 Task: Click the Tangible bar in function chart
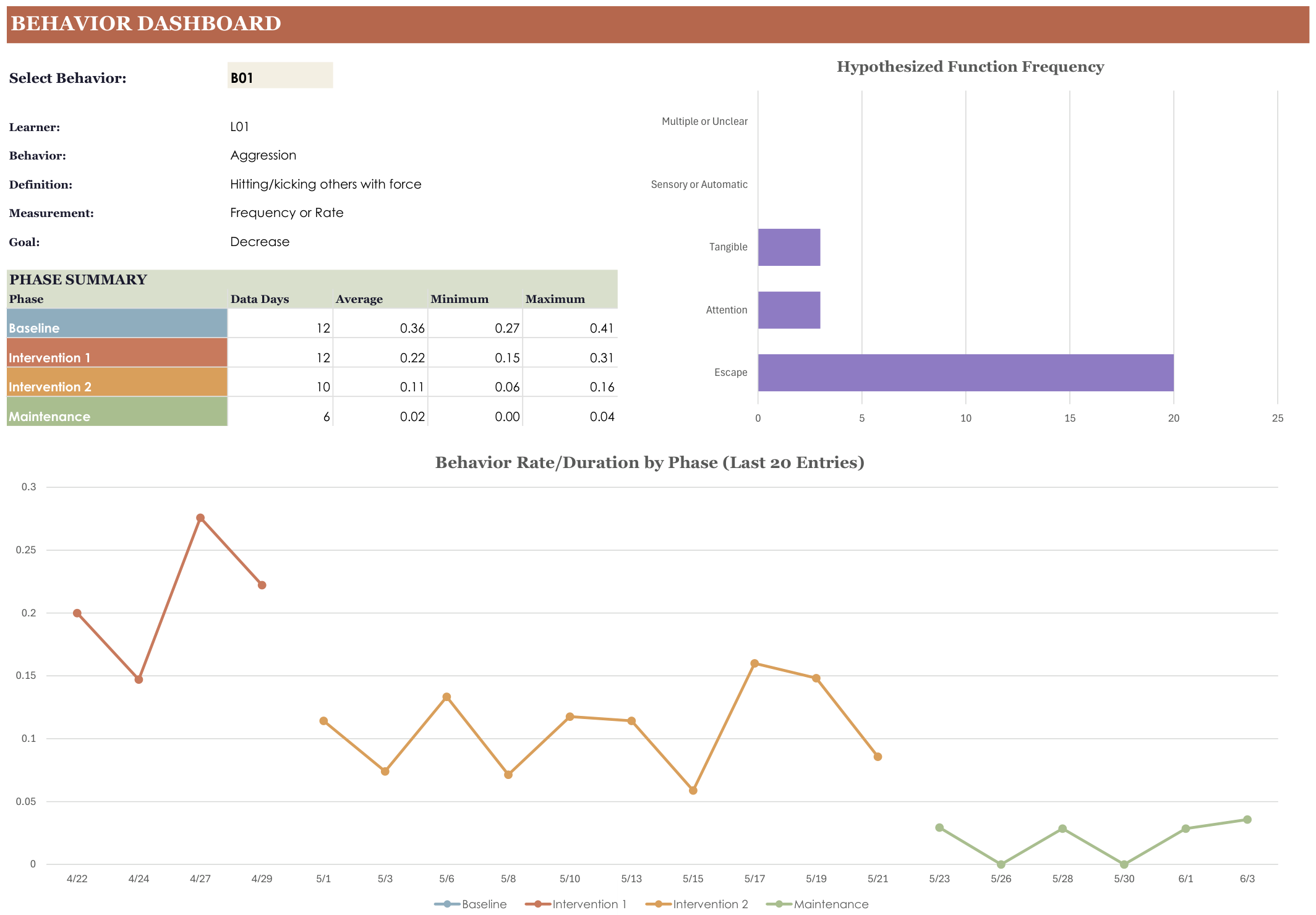point(789,247)
